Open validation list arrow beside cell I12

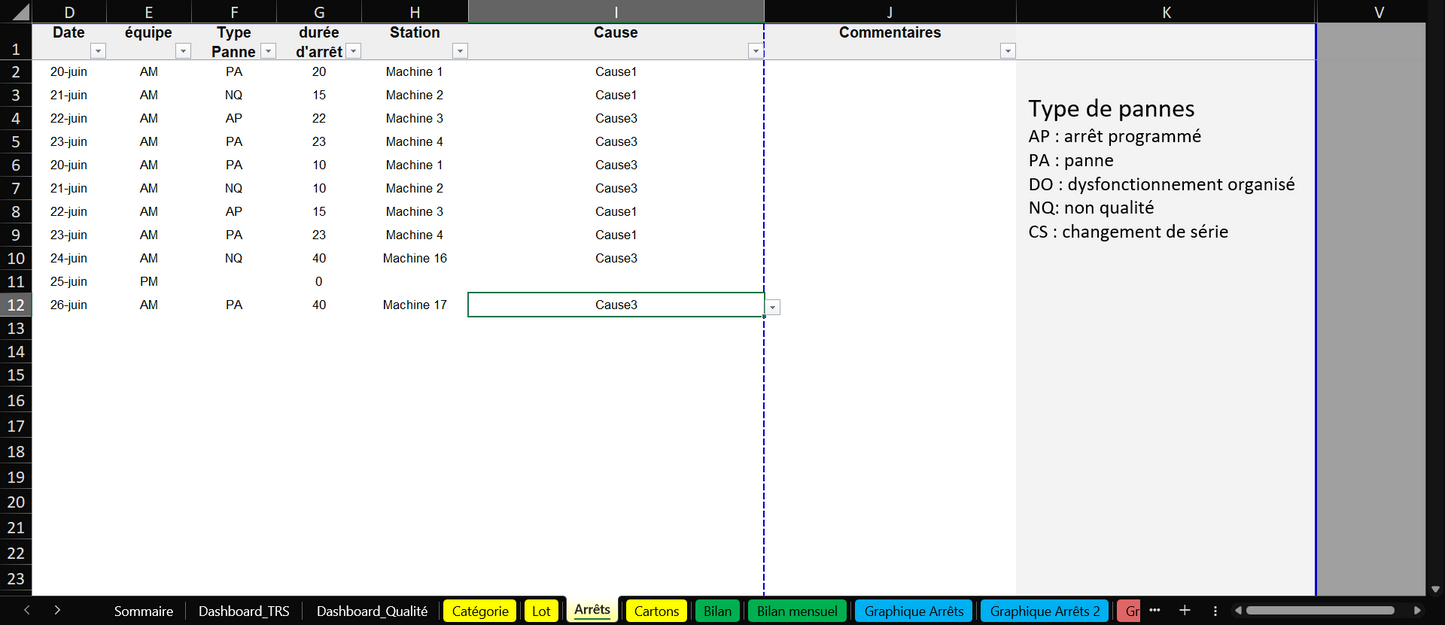click(x=773, y=307)
